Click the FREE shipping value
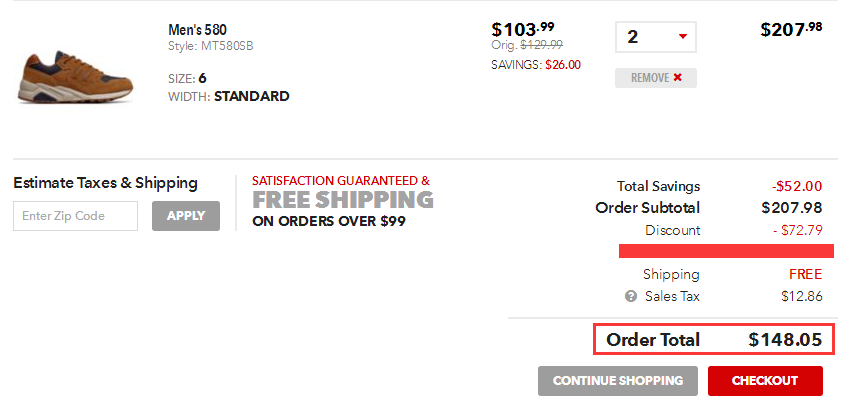This screenshot has height=412, width=855. tap(805, 274)
